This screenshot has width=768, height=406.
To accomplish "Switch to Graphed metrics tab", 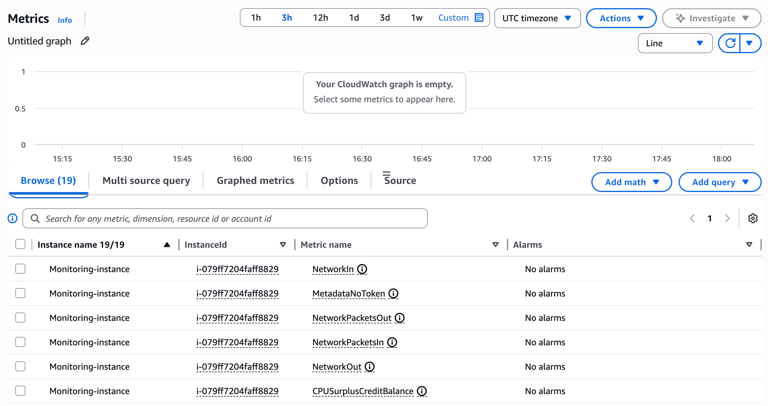I will click(x=255, y=181).
